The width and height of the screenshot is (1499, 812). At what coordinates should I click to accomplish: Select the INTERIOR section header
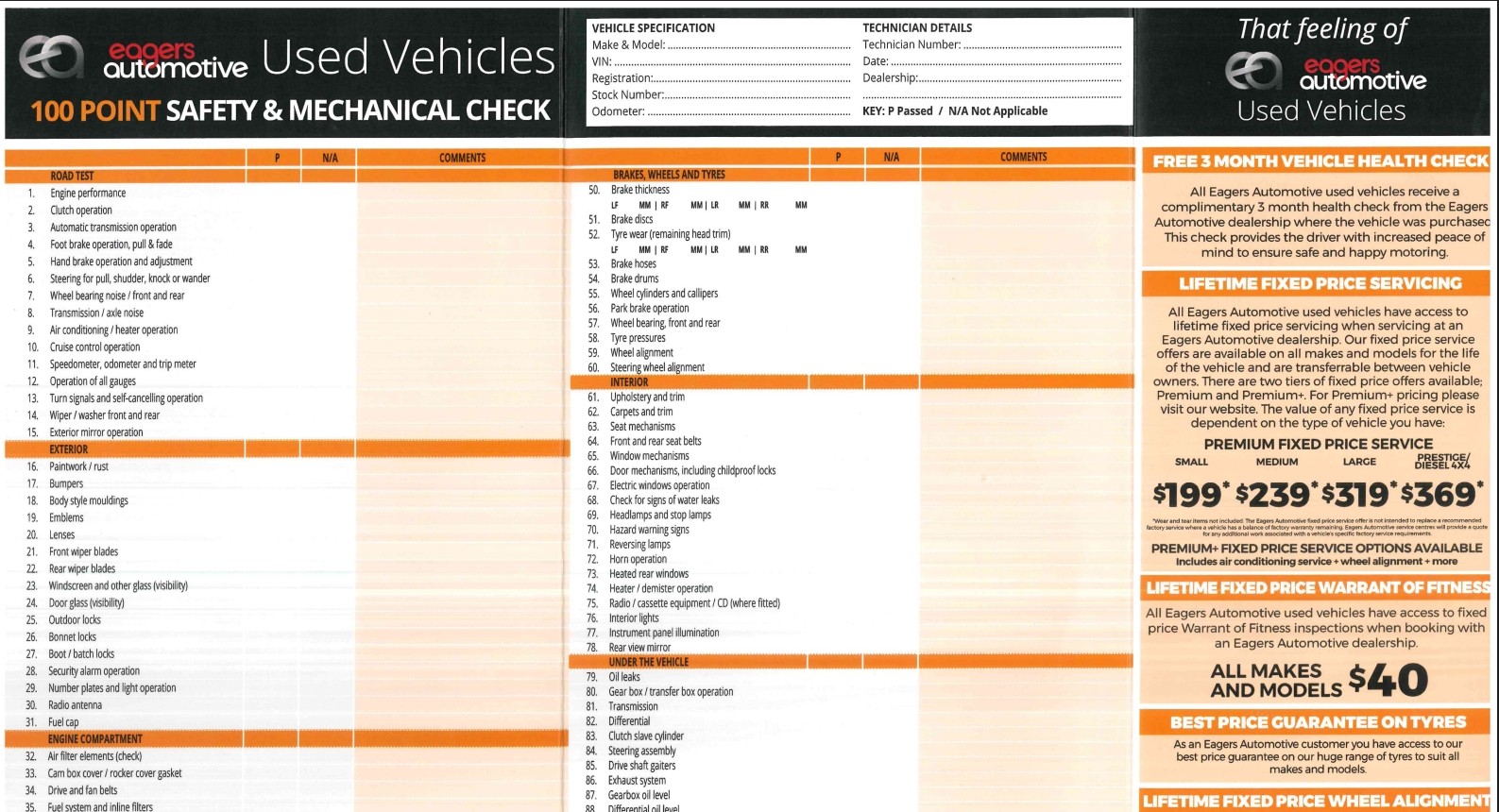tap(629, 382)
